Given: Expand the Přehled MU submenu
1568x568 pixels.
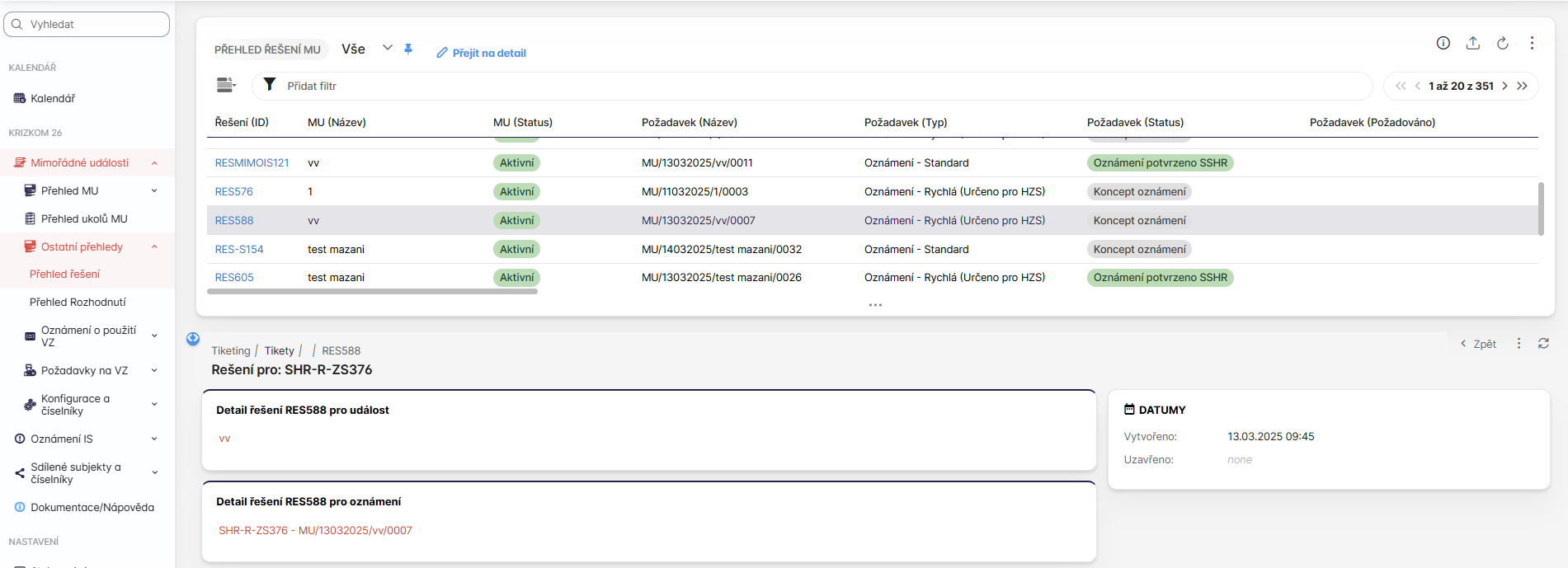Looking at the screenshot, I should pyautogui.click(x=154, y=191).
